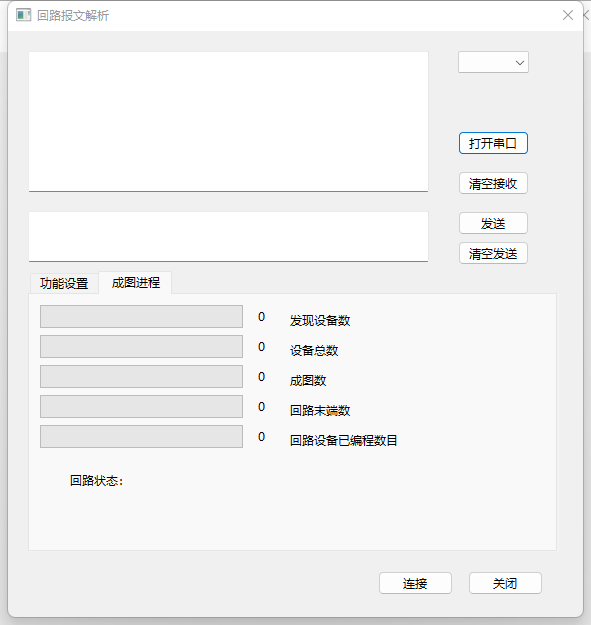Click the 设备总数 progress bar
The height and width of the screenshot is (625, 591).
[141, 346]
